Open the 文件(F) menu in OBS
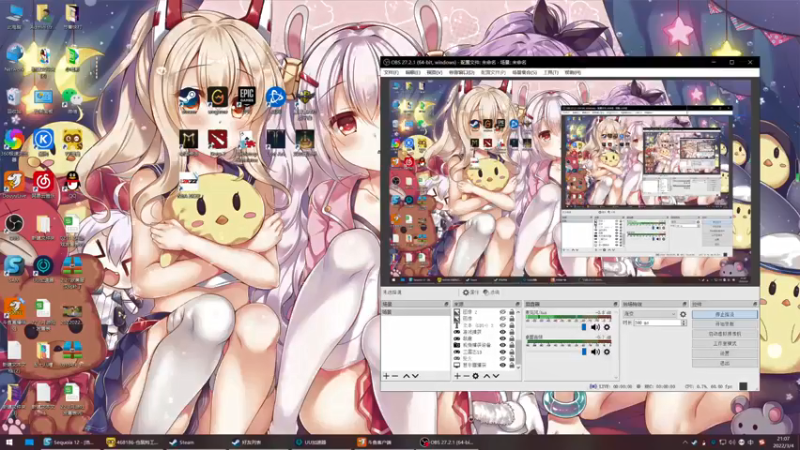Screen dimensions: 800x450 point(391,72)
